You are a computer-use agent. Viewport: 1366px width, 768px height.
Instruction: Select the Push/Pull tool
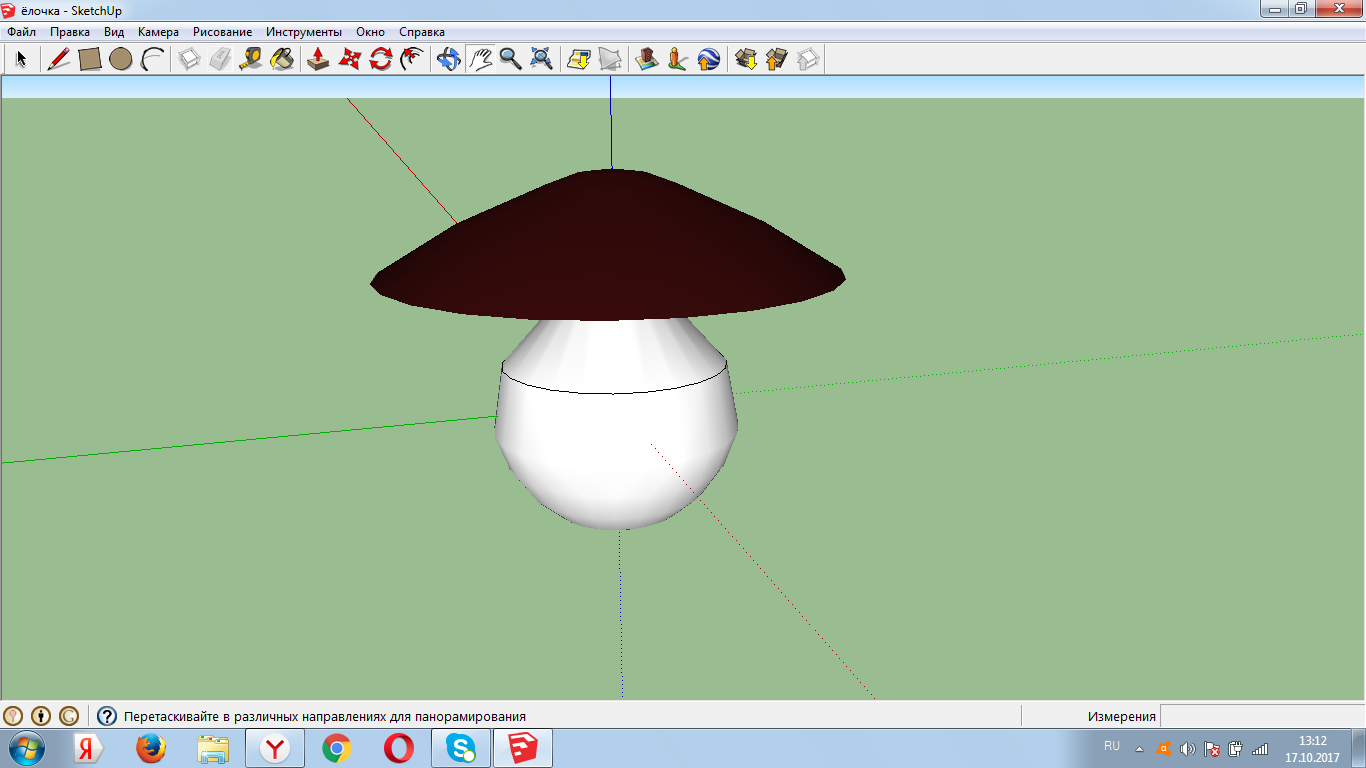click(318, 59)
